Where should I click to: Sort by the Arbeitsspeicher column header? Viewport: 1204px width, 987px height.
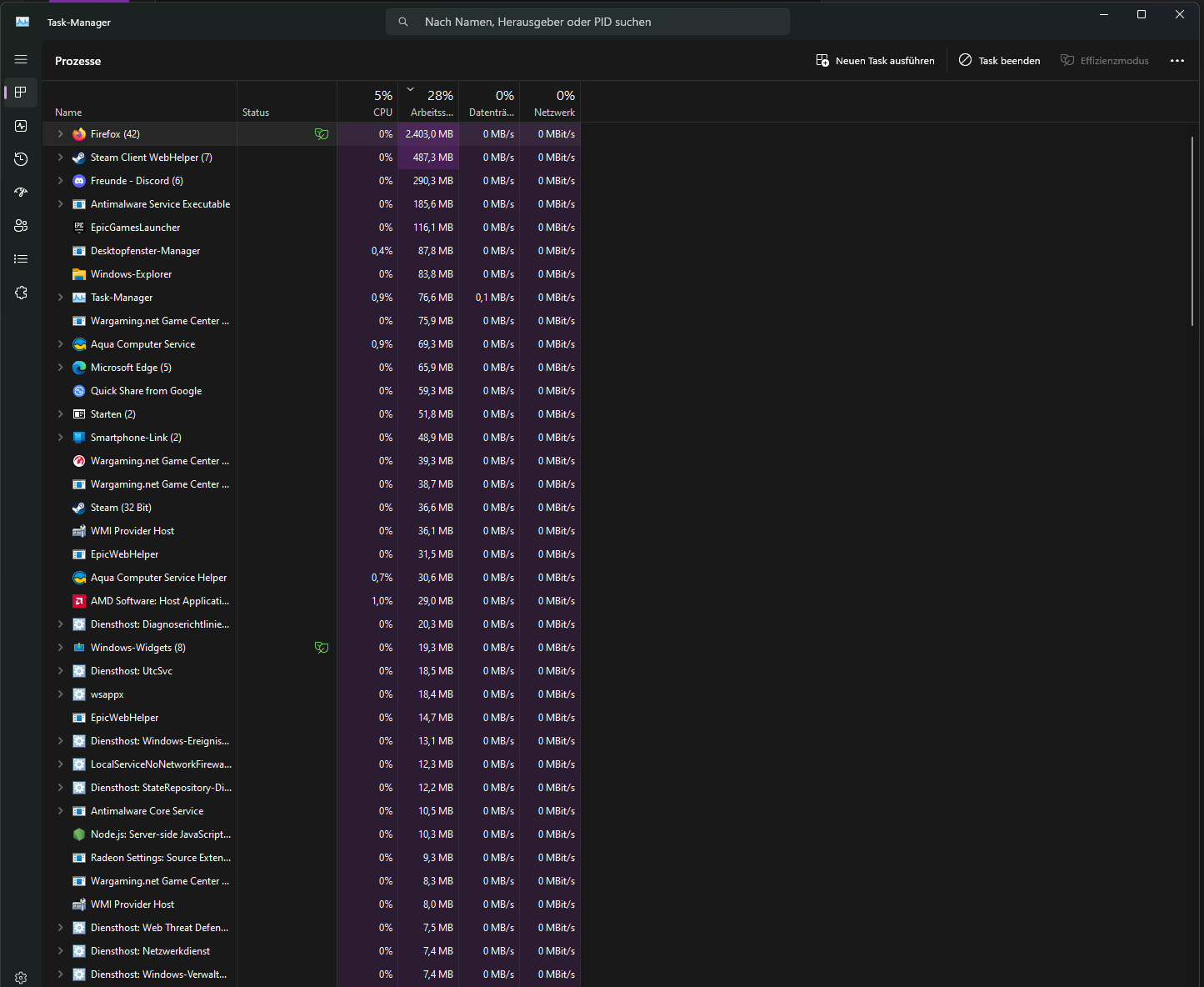tap(428, 103)
